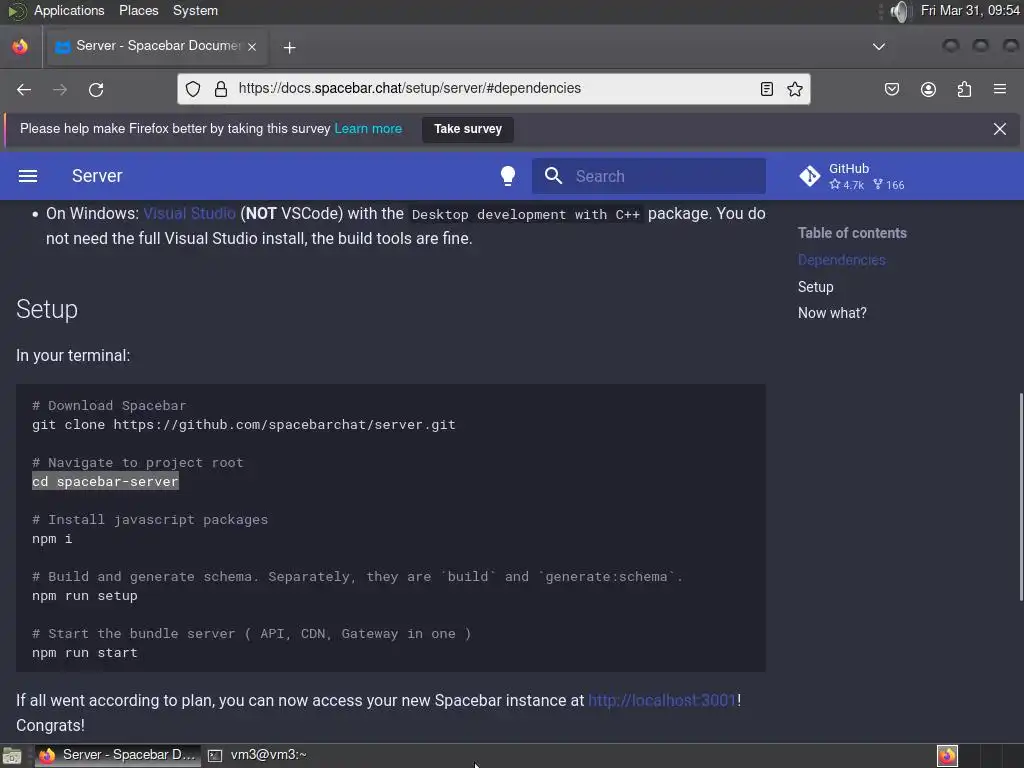Click the volume speaker icon in top panel
Screen dimensions: 1024x768
click(x=899, y=11)
